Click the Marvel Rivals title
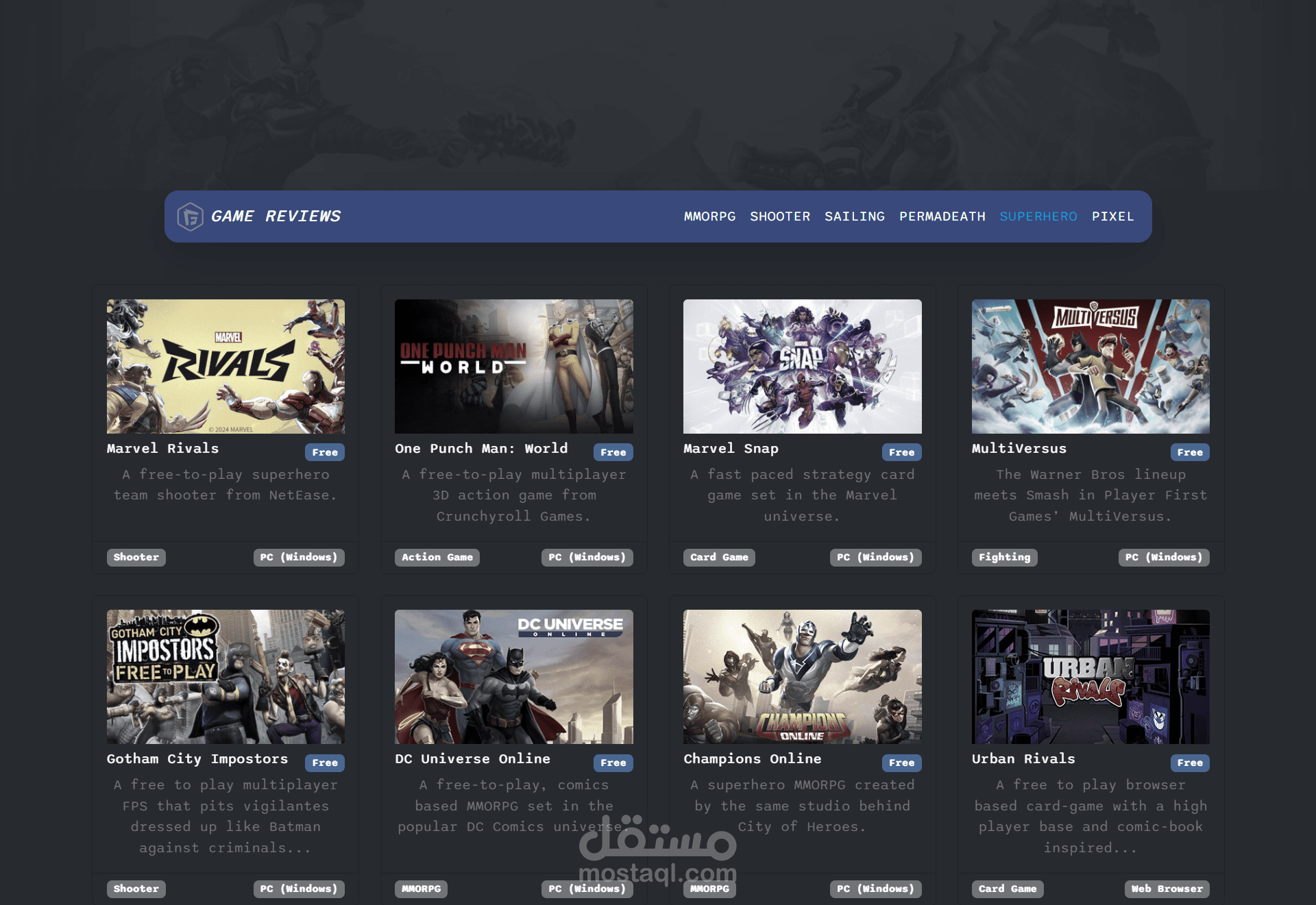Image resolution: width=1316 pixels, height=905 pixels. point(163,449)
